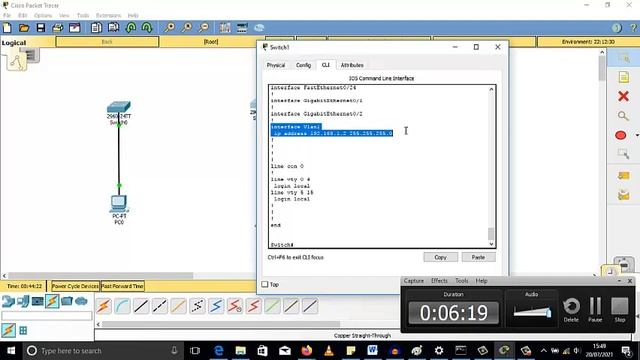The height and width of the screenshot is (360, 640).
Task: Switch to the Config tab in Switch1
Action: point(303,65)
